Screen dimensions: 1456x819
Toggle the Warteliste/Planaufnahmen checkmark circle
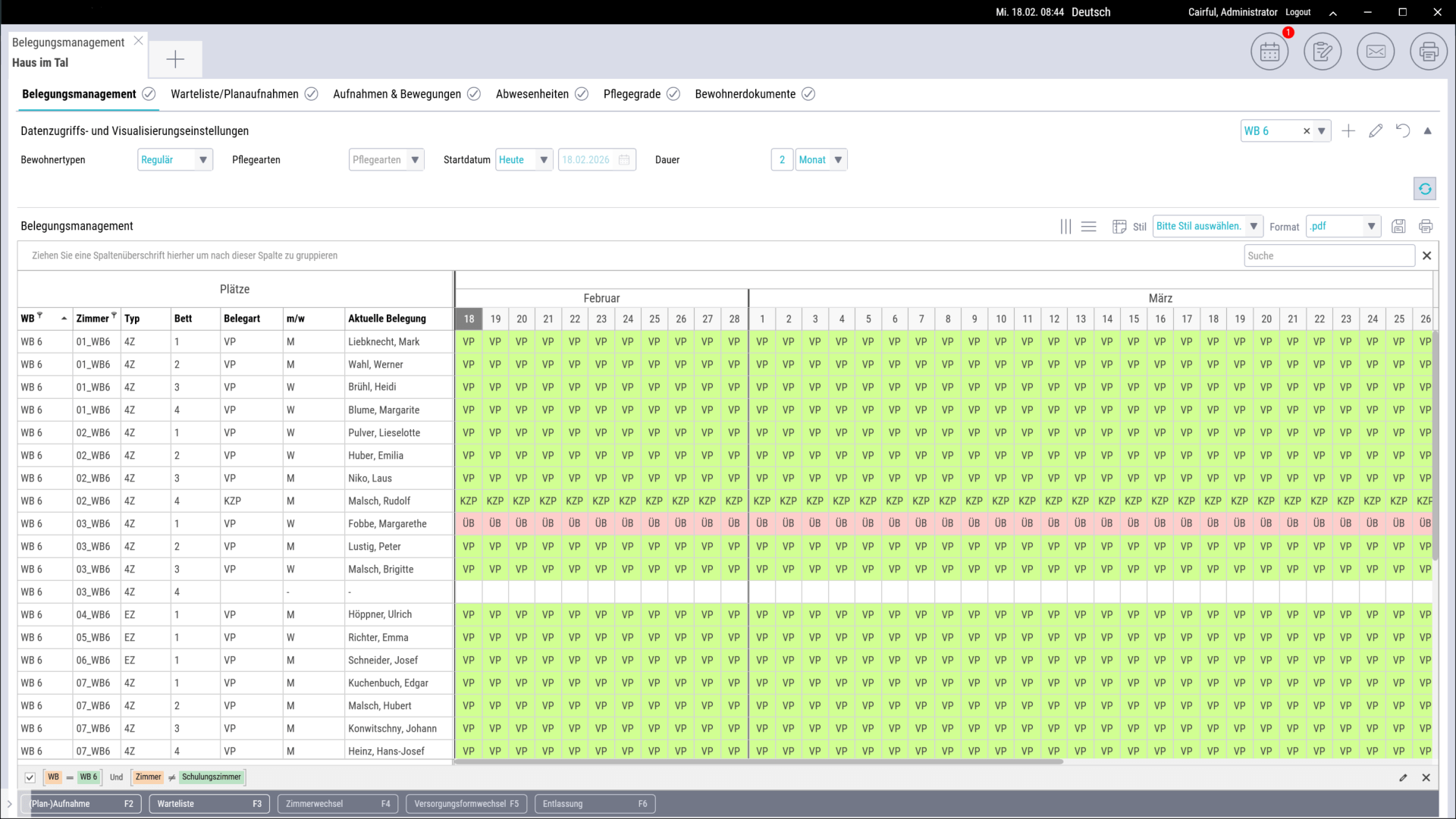tap(311, 94)
